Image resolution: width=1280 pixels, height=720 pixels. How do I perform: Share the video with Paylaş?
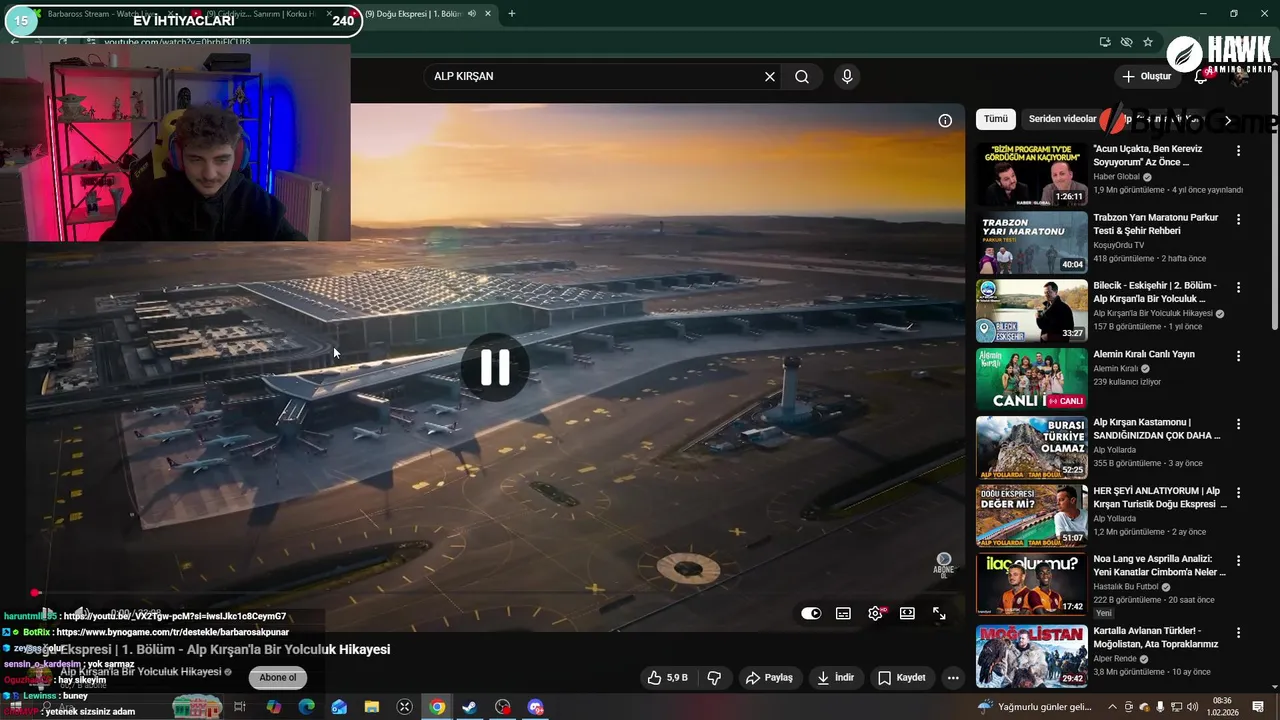[x=769, y=678]
